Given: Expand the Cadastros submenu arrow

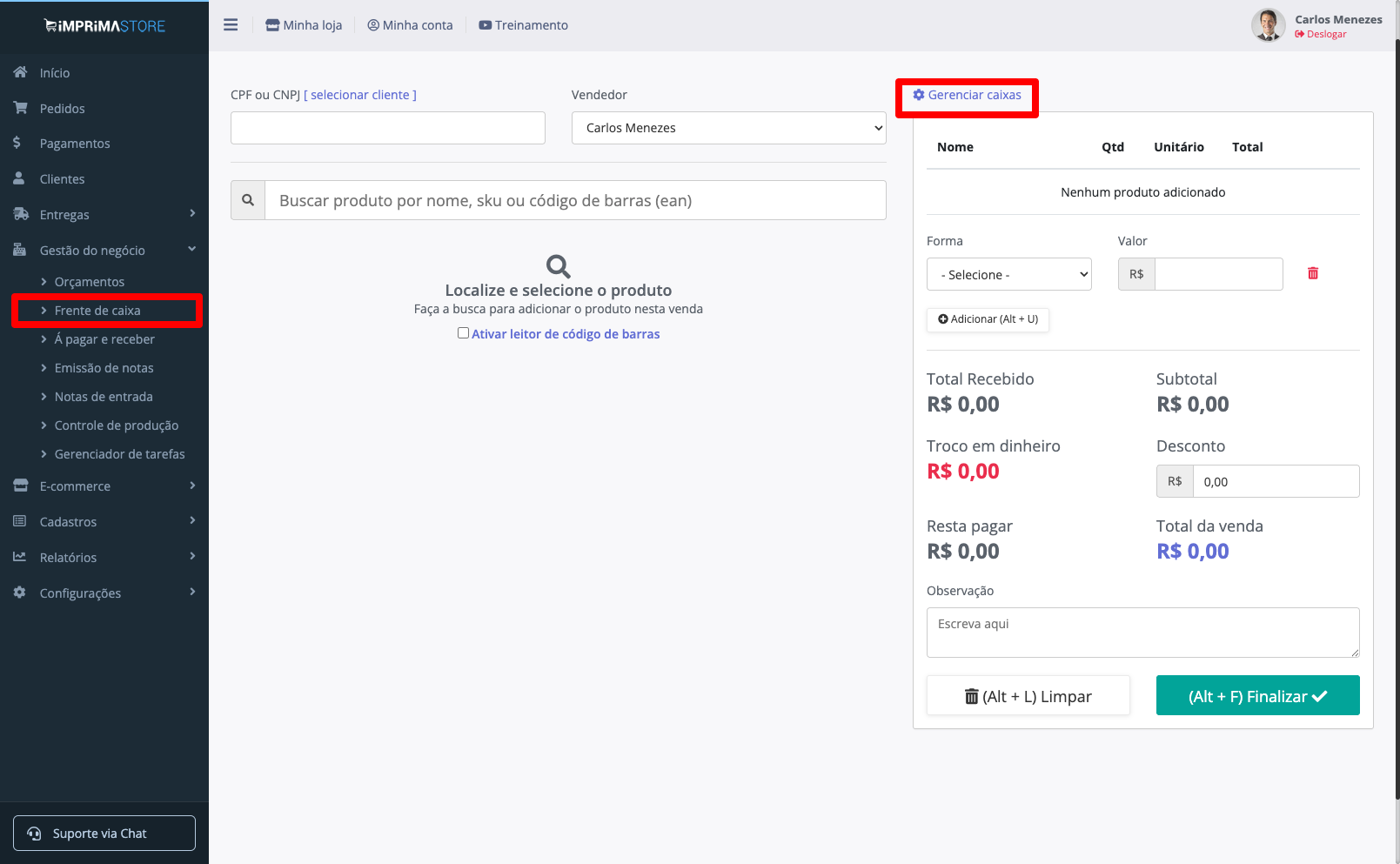Looking at the screenshot, I should (192, 520).
